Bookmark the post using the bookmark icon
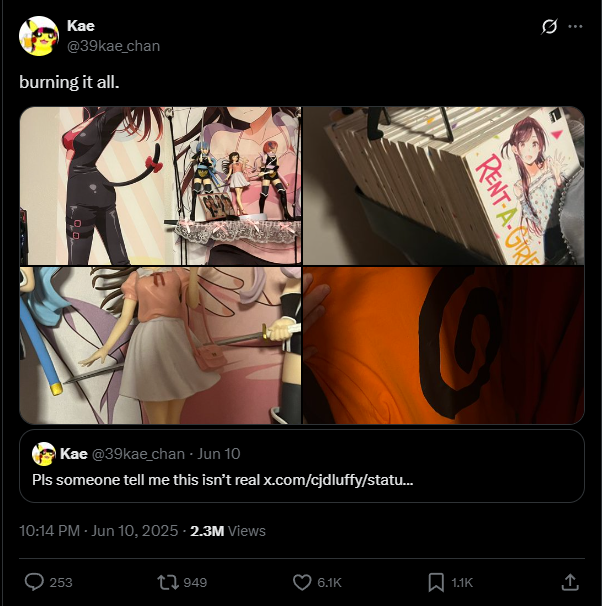Viewport: 602px width, 606px height. pos(436,582)
